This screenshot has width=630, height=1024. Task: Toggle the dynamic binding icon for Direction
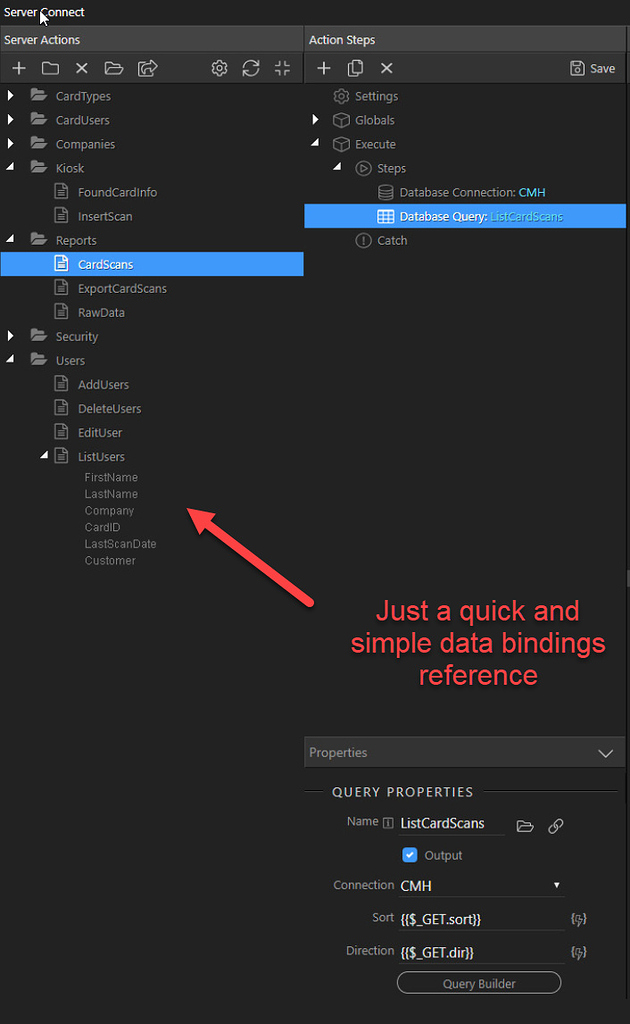pyautogui.click(x=578, y=952)
